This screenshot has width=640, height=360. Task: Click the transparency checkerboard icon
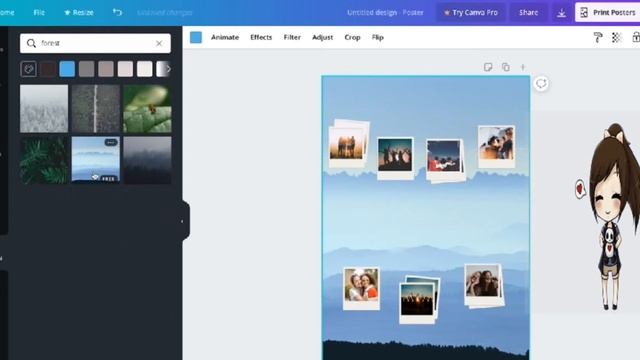(617, 38)
